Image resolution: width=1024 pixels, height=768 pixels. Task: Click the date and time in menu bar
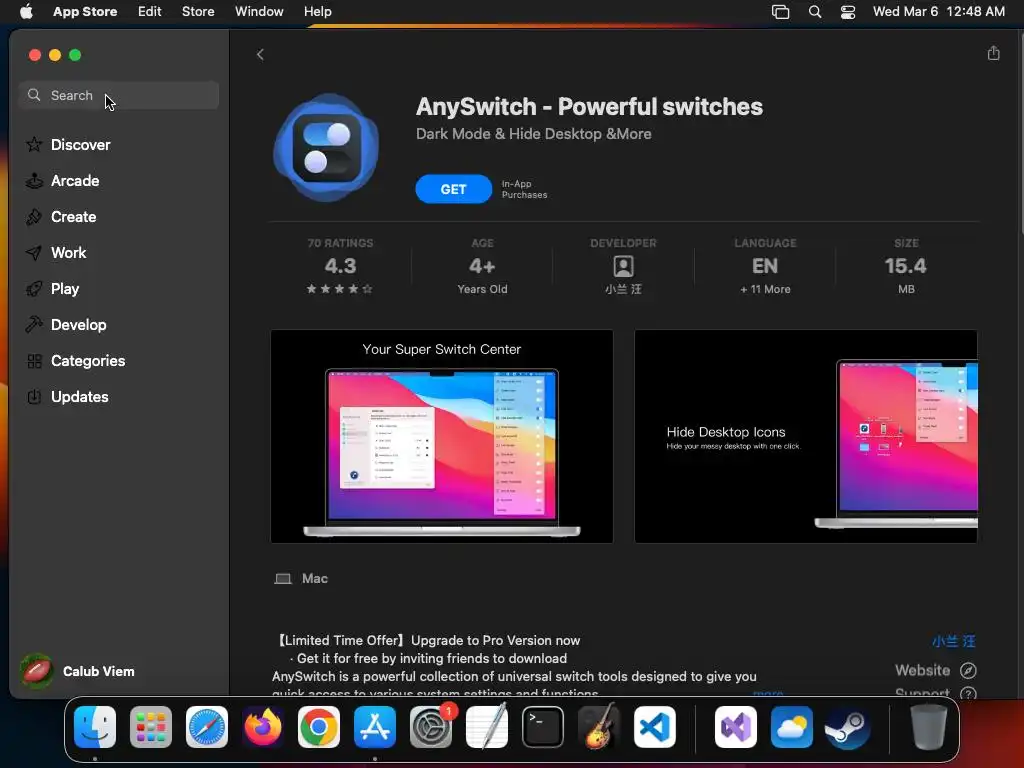pos(938,11)
